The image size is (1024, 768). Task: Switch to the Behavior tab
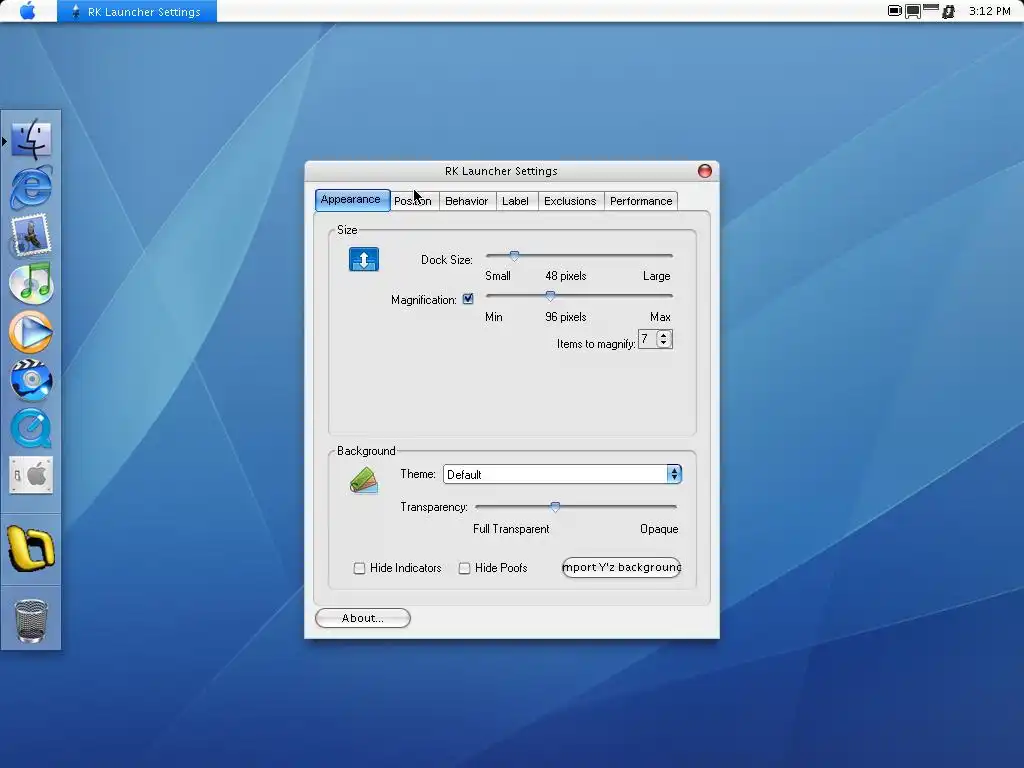pyautogui.click(x=466, y=201)
